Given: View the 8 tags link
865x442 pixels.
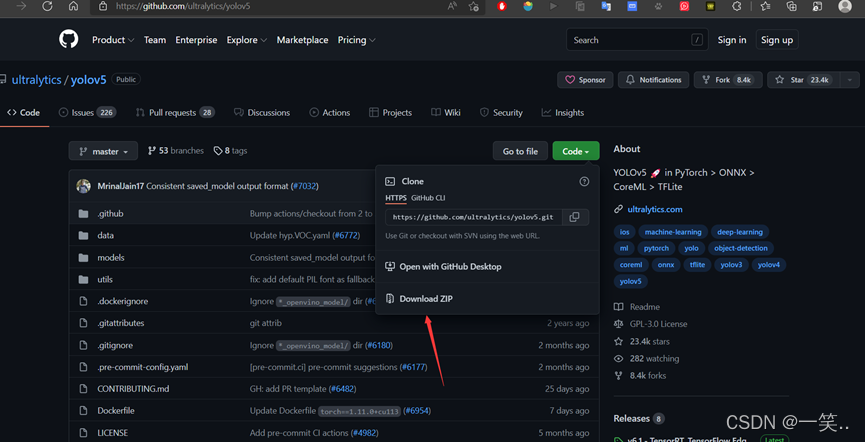Looking at the screenshot, I should click(x=231, y=151).
